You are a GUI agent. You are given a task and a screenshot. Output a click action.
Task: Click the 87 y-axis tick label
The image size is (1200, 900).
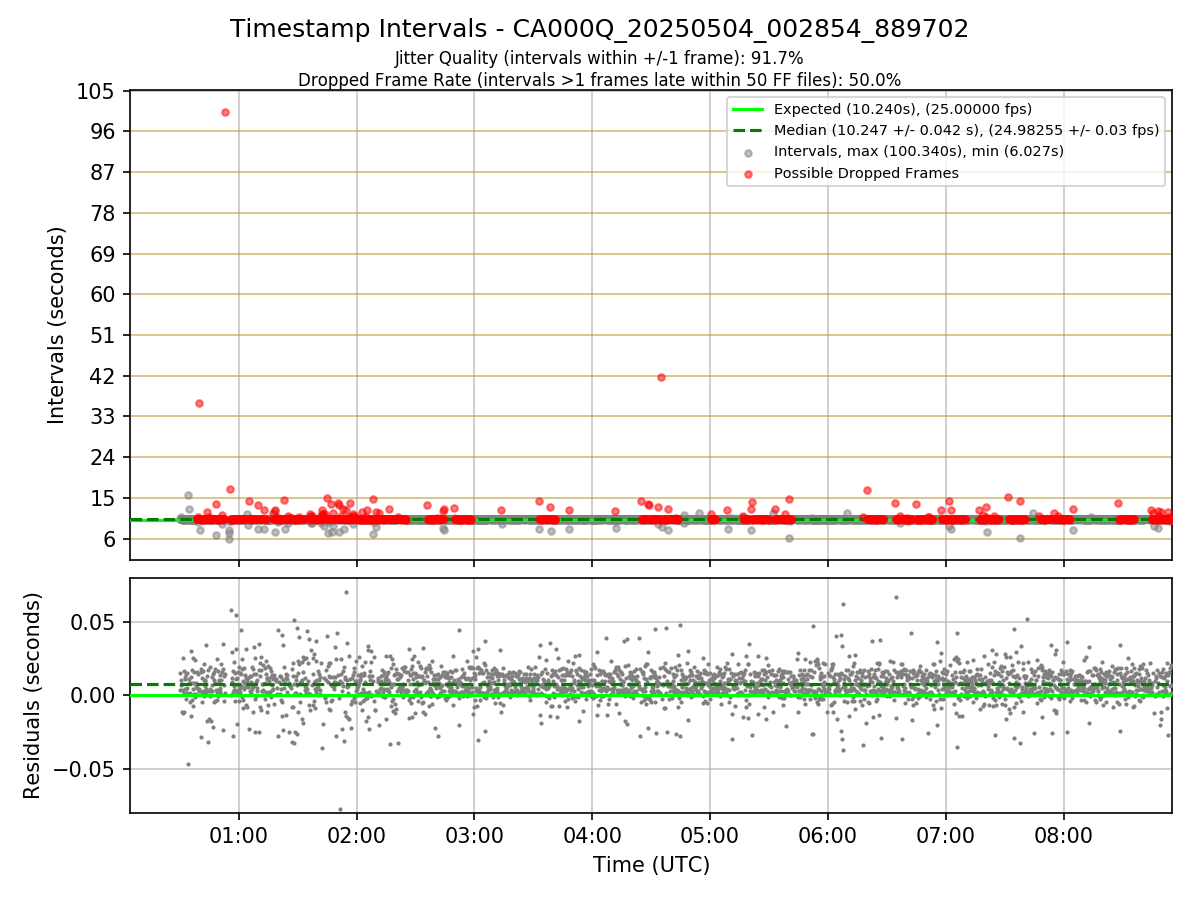pos(104,172)
